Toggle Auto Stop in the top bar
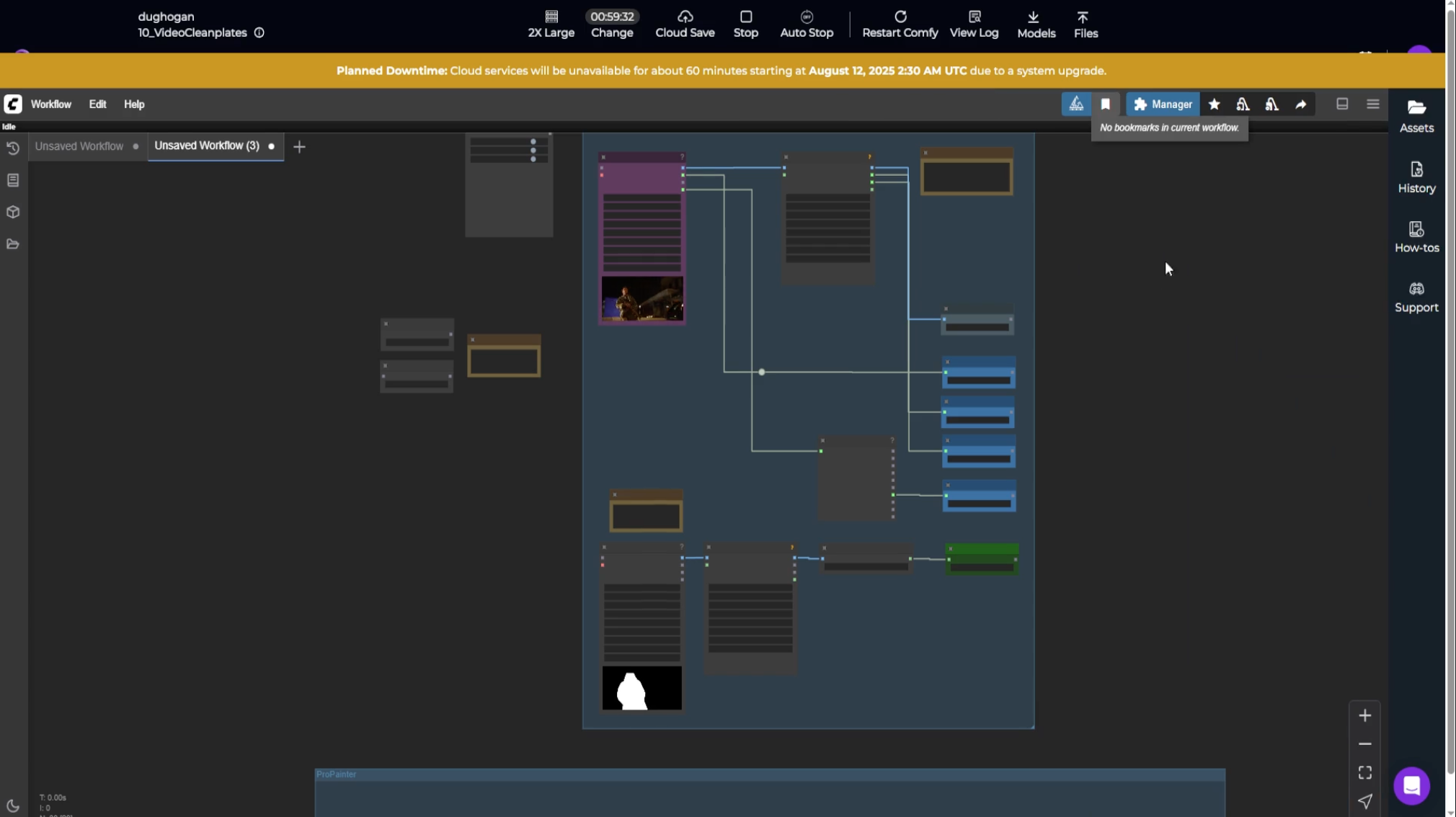This screenshot has width=1456, height=817. [x=805, y=24]
